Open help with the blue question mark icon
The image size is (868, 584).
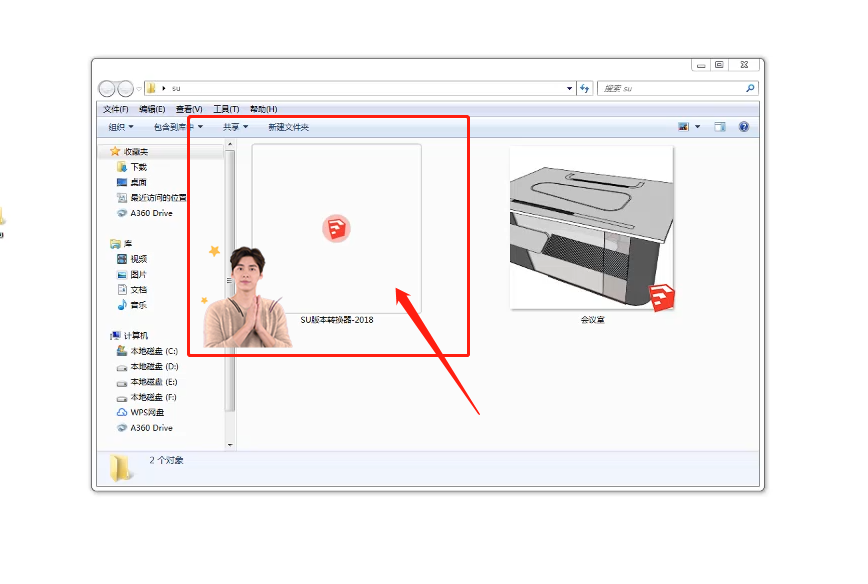(744, 127)
